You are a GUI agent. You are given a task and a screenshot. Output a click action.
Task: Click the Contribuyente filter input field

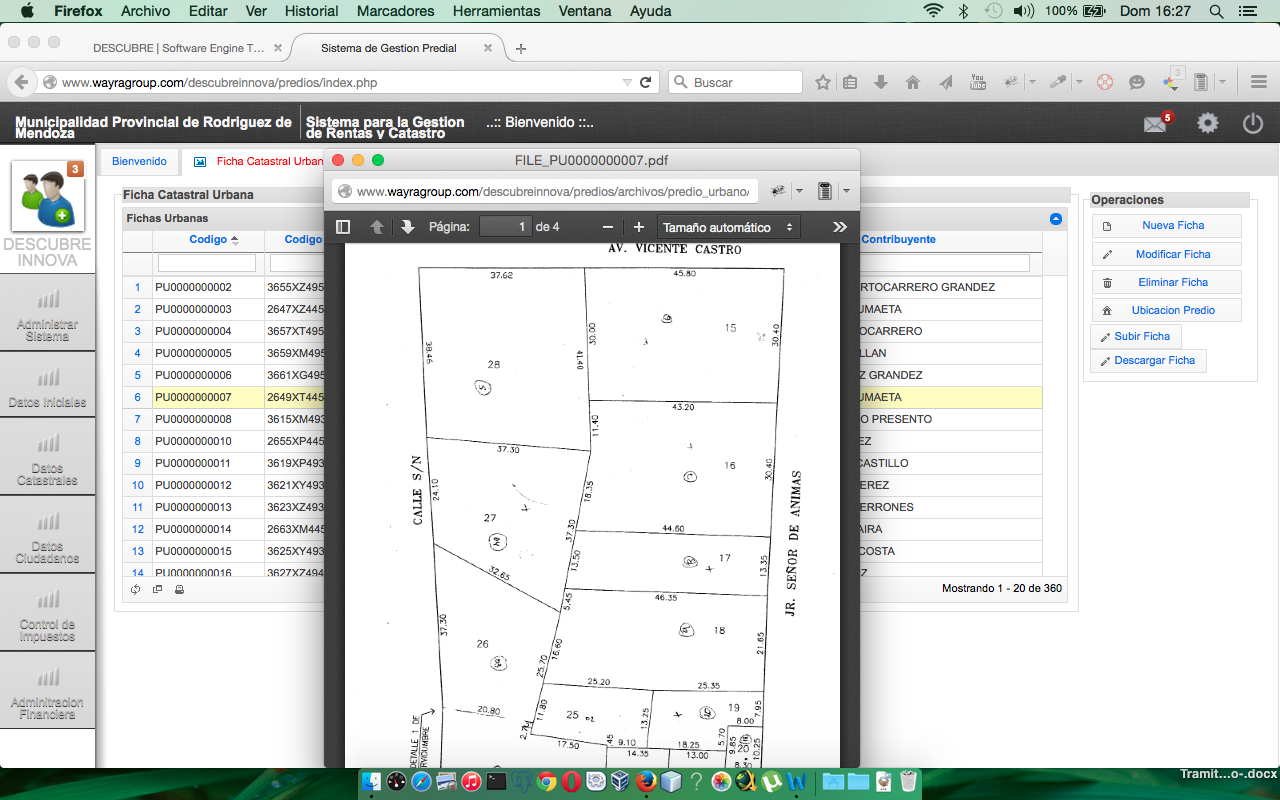(x=945, y=263)
